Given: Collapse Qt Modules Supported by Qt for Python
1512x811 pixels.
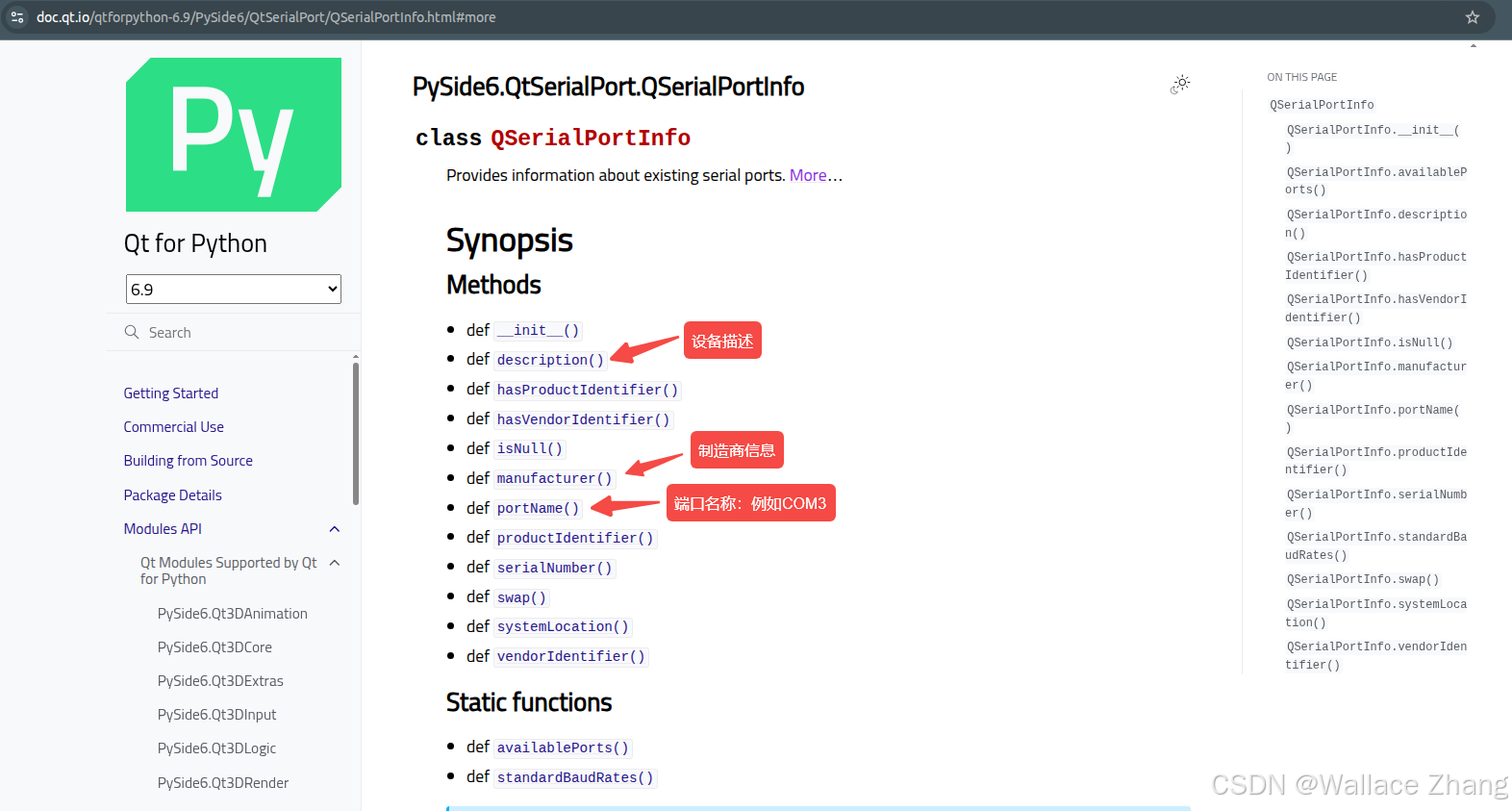Looking at the screenshot, I should 335,563.
